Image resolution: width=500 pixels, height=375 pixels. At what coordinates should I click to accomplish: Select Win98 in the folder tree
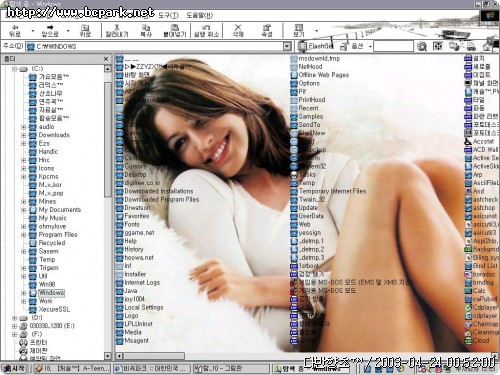[47, 284]
